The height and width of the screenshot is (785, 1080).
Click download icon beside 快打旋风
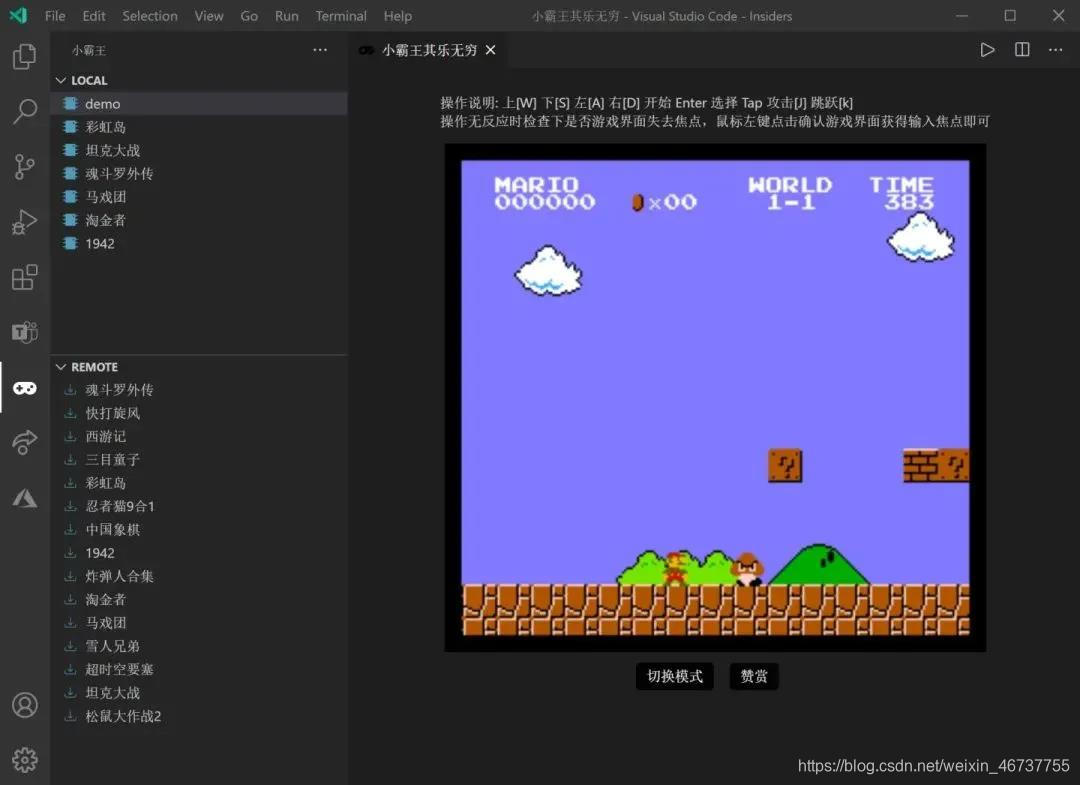[70, 413]
